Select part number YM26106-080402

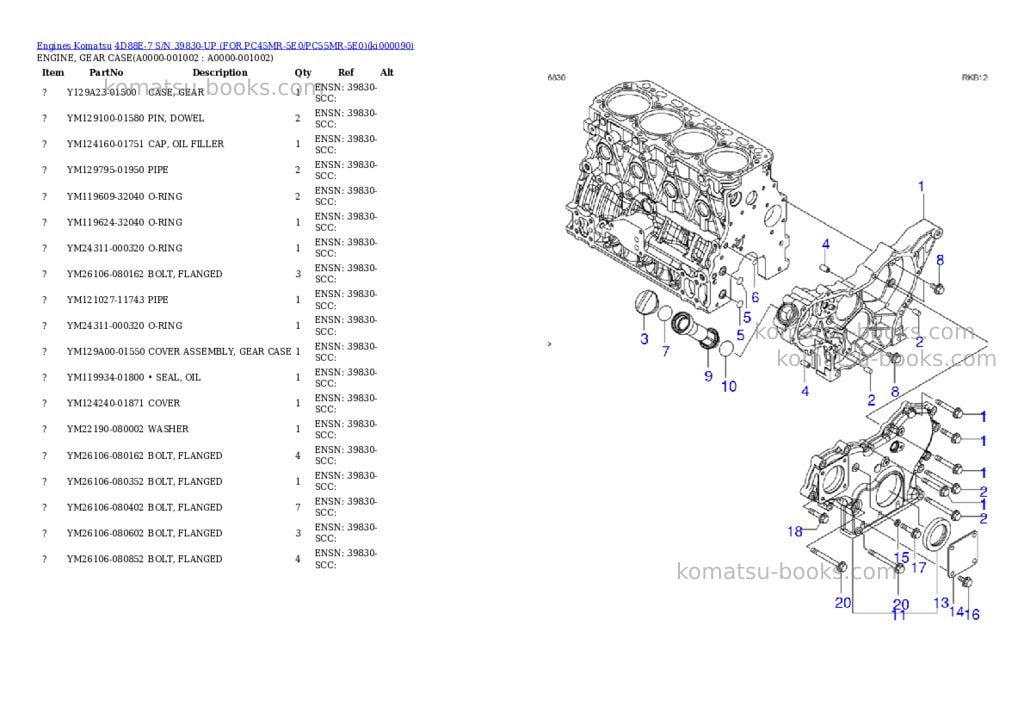(105, 508)
